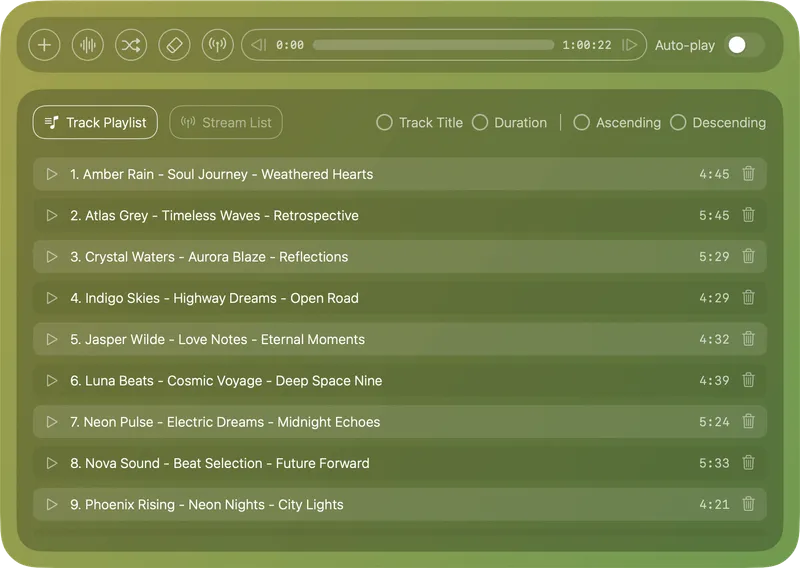Select track title '3. Crystal Waters - Aurora Blaze - Reflections'
The image size is (800, 568).
point(209,257)
